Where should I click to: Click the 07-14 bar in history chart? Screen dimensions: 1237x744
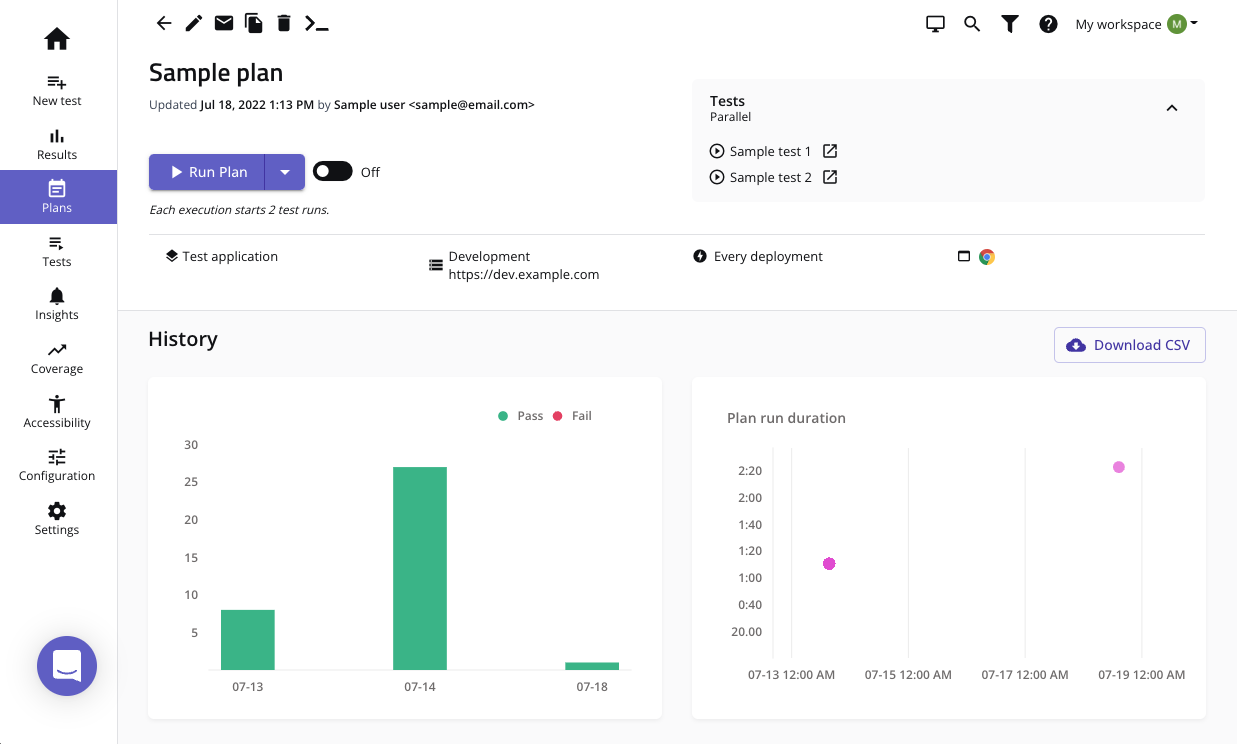[x=420, y=568]
